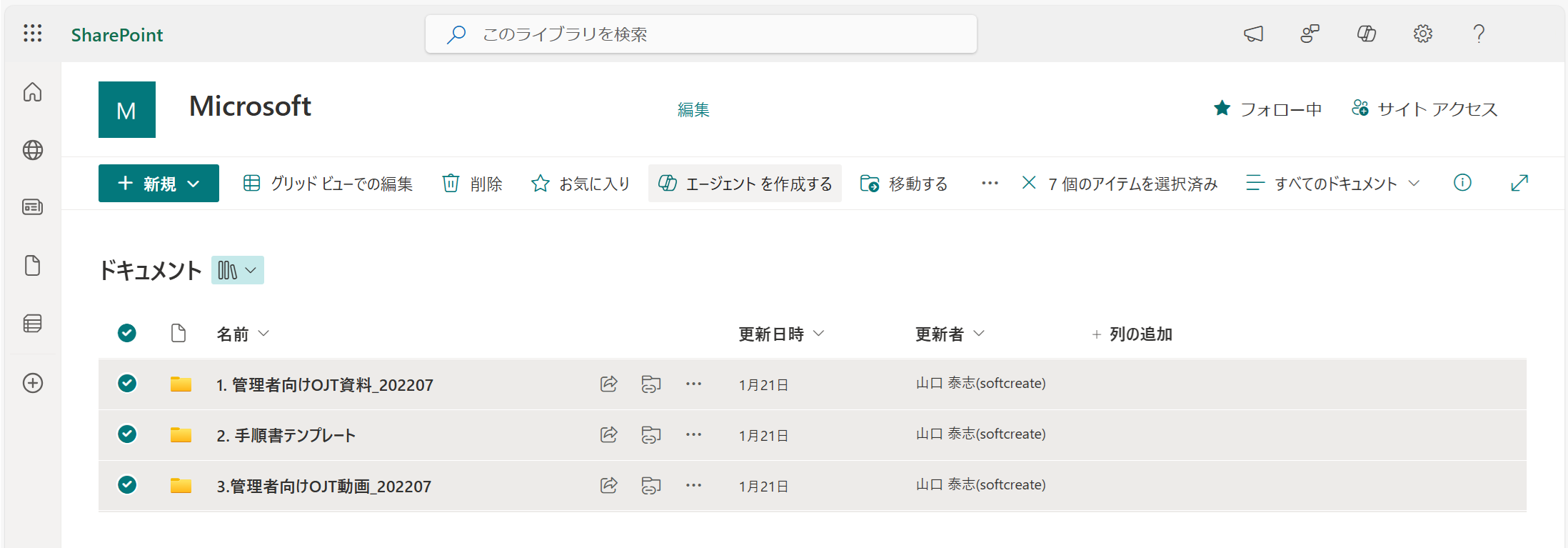Click the 7 個のアイテムを選択済み label
1568x548 pixels.
click(x=1133, y=184)
